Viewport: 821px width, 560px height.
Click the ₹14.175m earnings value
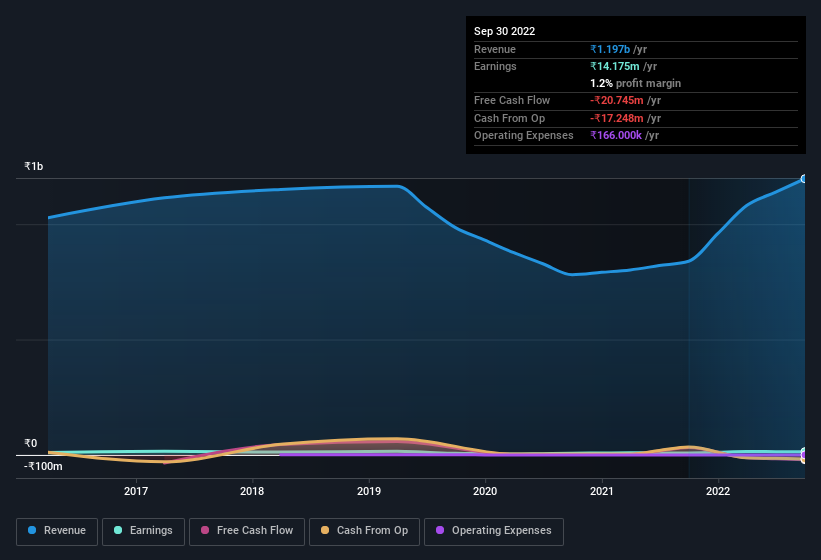[615, 66]
